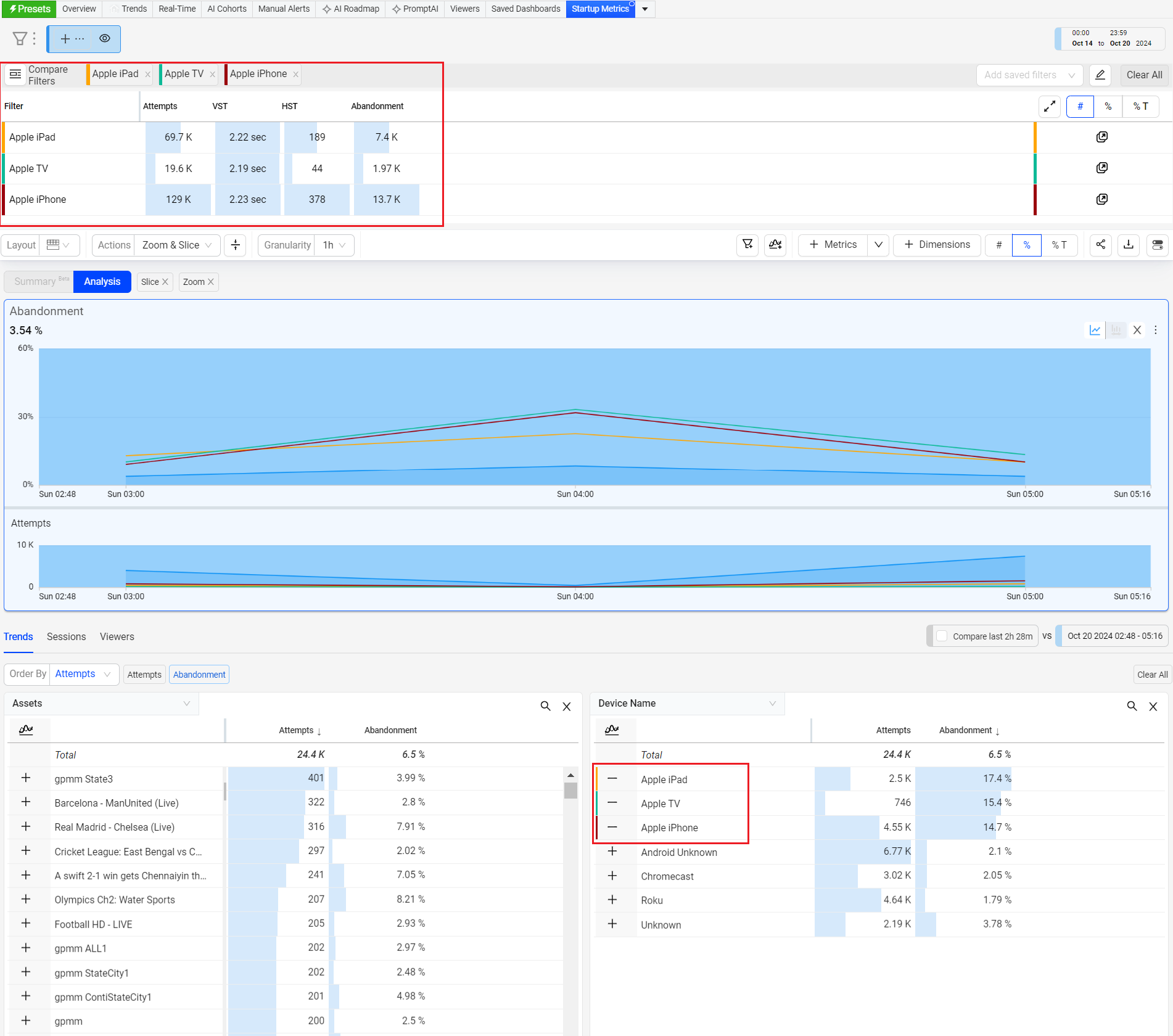Screen dimensions: 1173x1036
Task: Switch to the Sessions tab
Action: point(66,636)
